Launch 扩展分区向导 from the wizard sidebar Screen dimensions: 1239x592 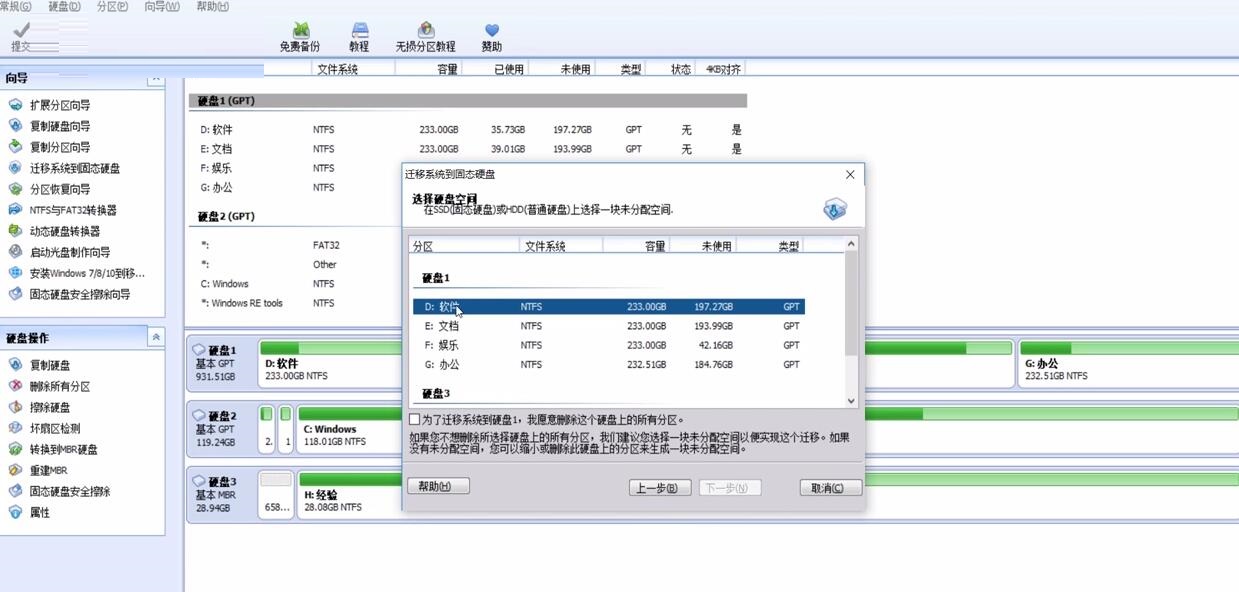(60, 105)
